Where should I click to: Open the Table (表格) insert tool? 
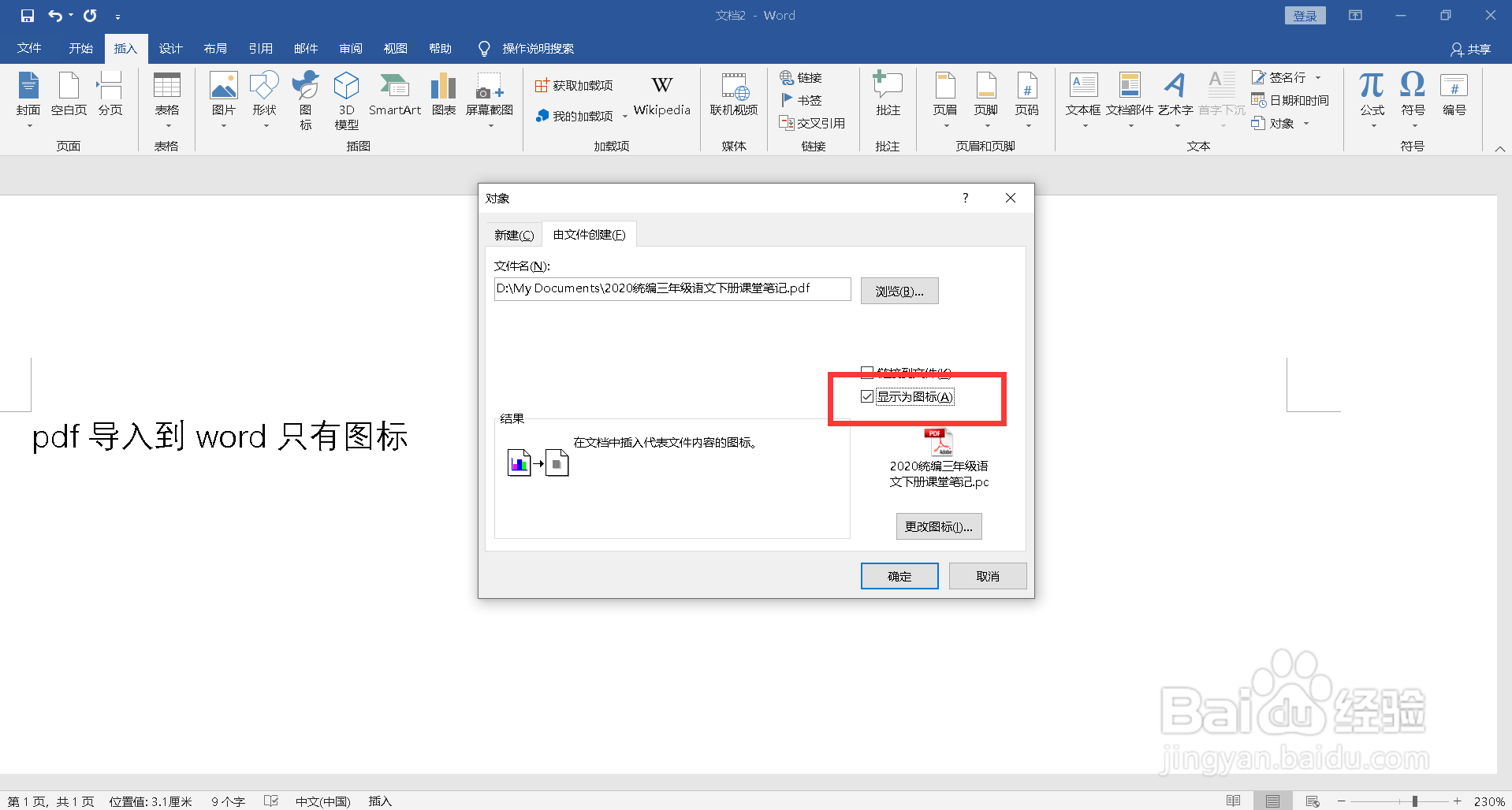click(166, 101)
